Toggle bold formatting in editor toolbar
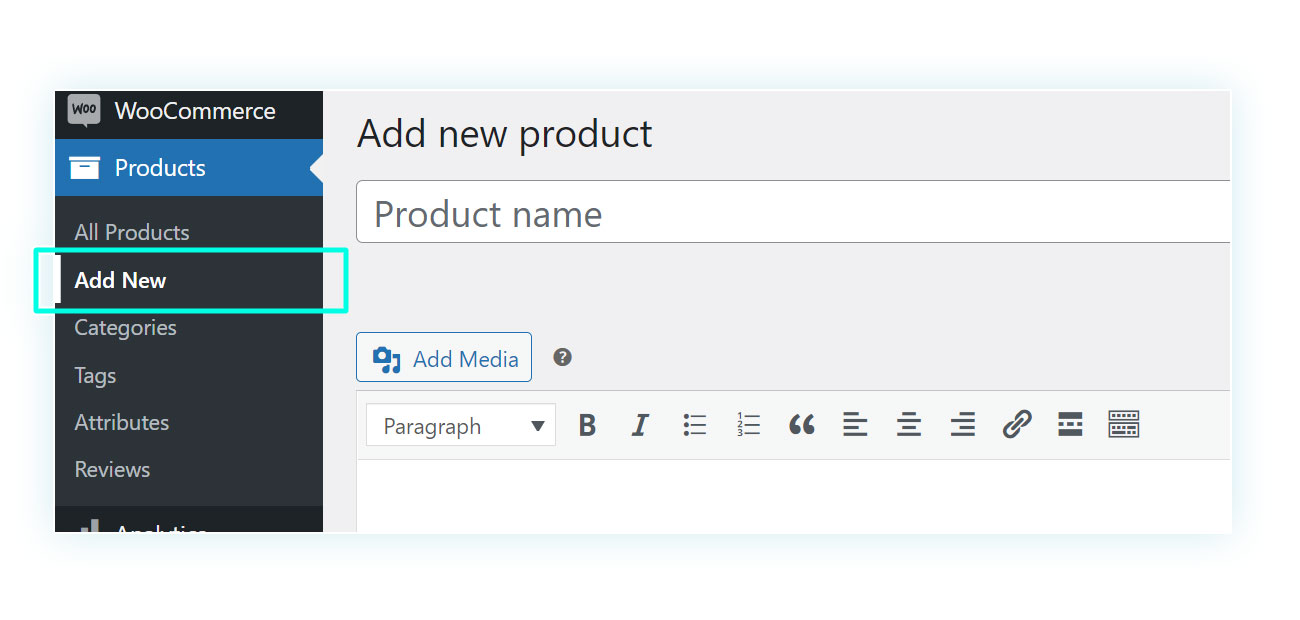This screenshot has height=620, width=1300. pos(587,425)
